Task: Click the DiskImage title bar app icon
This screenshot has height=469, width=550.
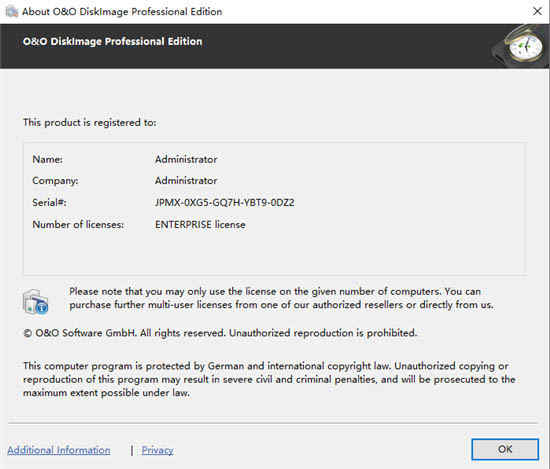Action: pyautogui.click(x=12, y=12)
